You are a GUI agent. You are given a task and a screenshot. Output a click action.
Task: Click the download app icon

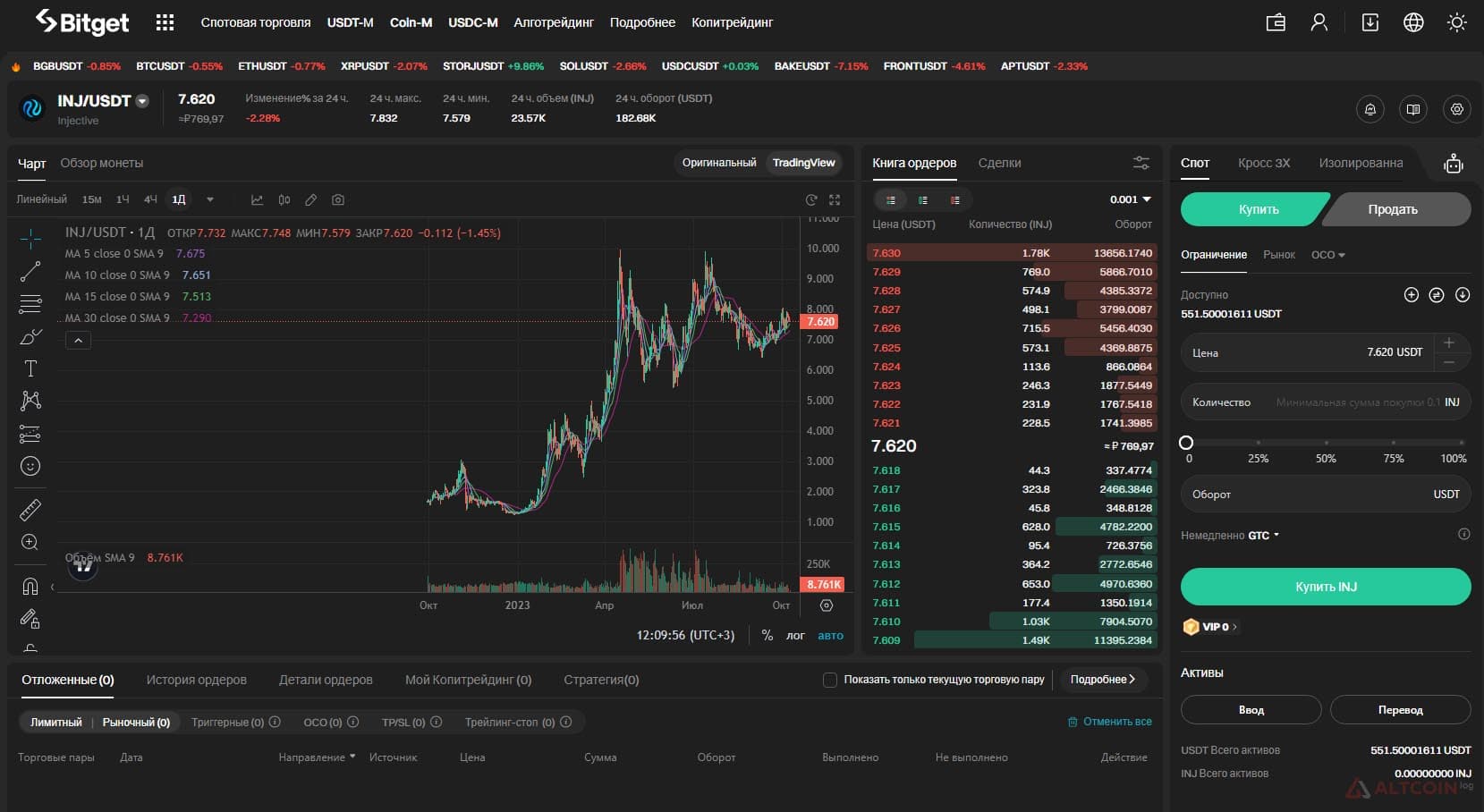1370,22
